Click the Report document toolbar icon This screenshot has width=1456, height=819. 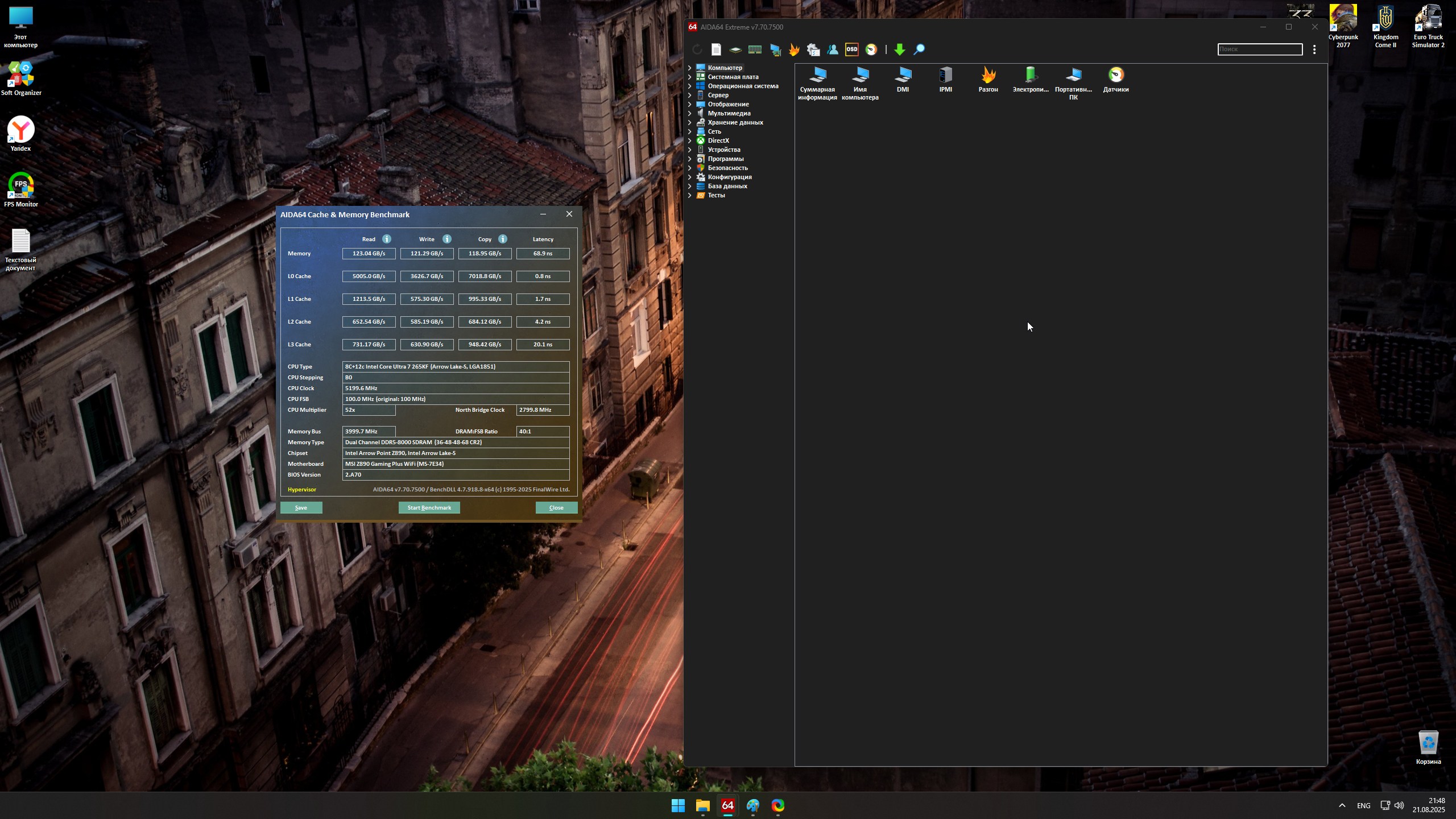[716, 49]
